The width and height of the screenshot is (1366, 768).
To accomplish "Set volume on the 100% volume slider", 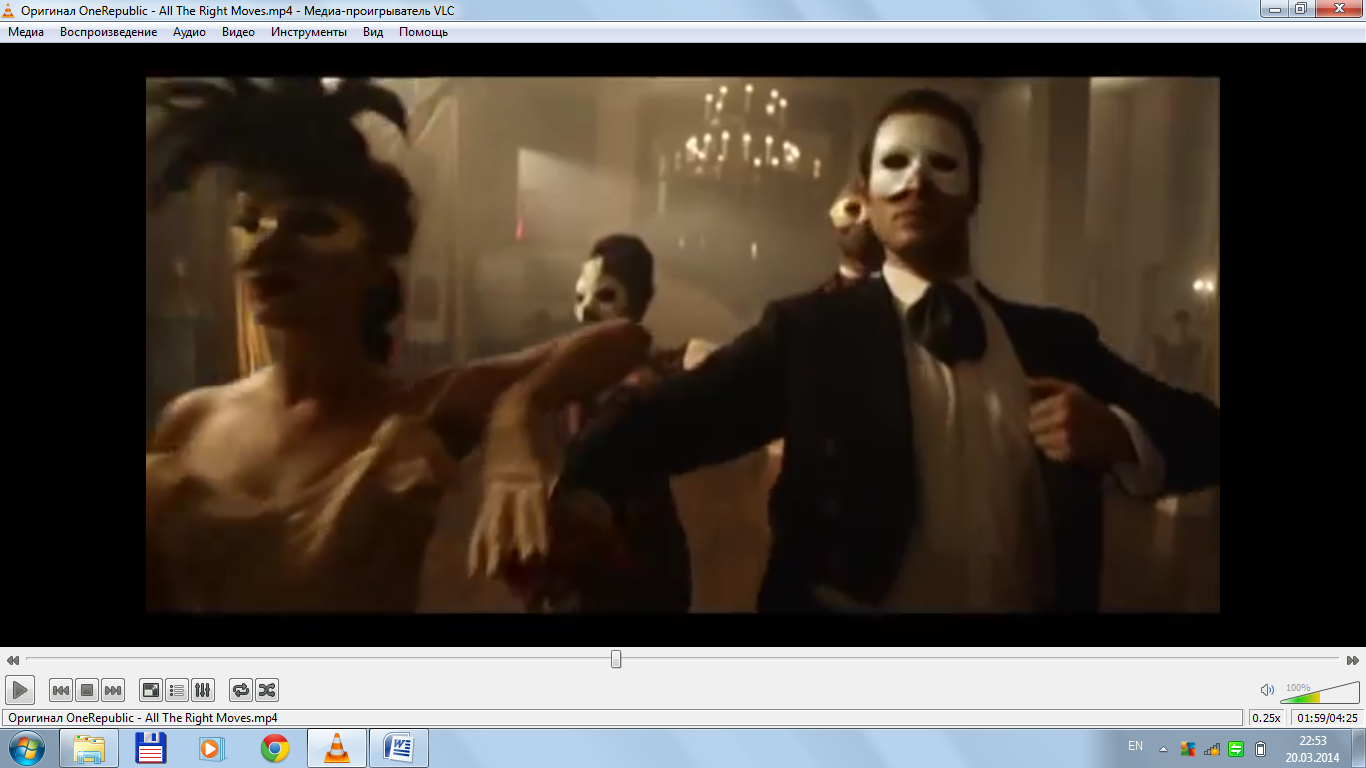I will (x=1320, y=692).
